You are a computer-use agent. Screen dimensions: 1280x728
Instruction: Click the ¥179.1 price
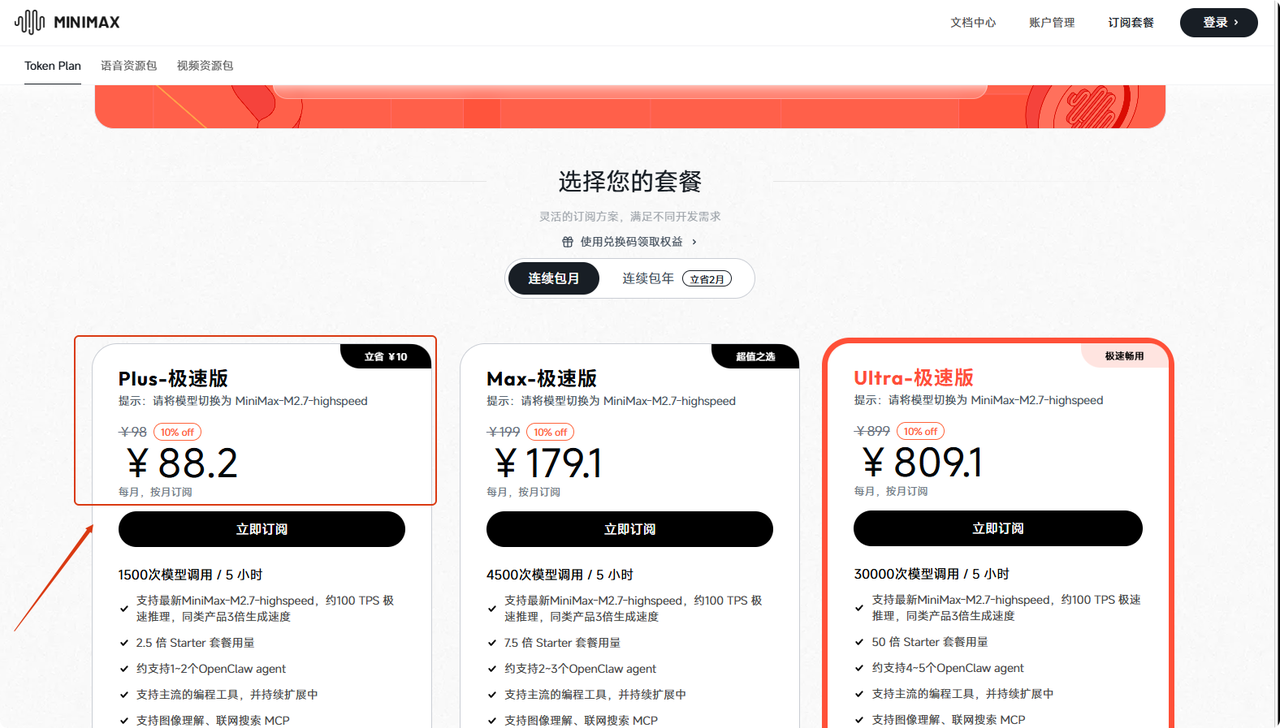coord(548,464)
